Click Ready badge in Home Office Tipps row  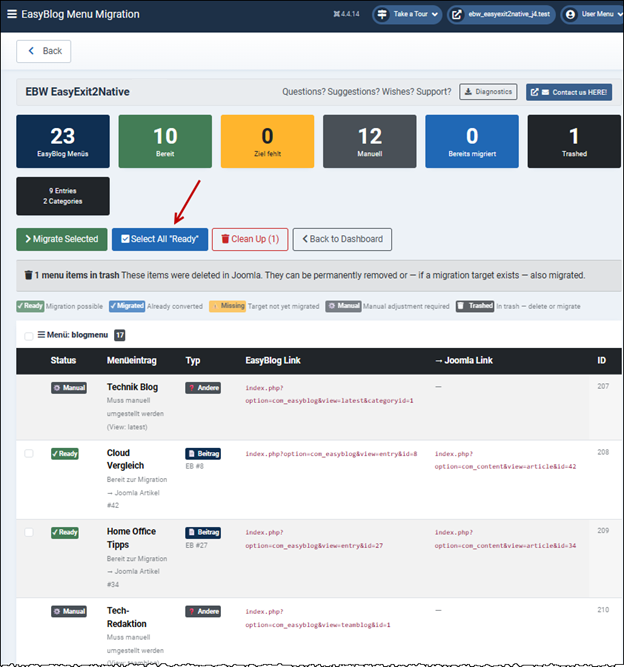[x=65, y=533]
